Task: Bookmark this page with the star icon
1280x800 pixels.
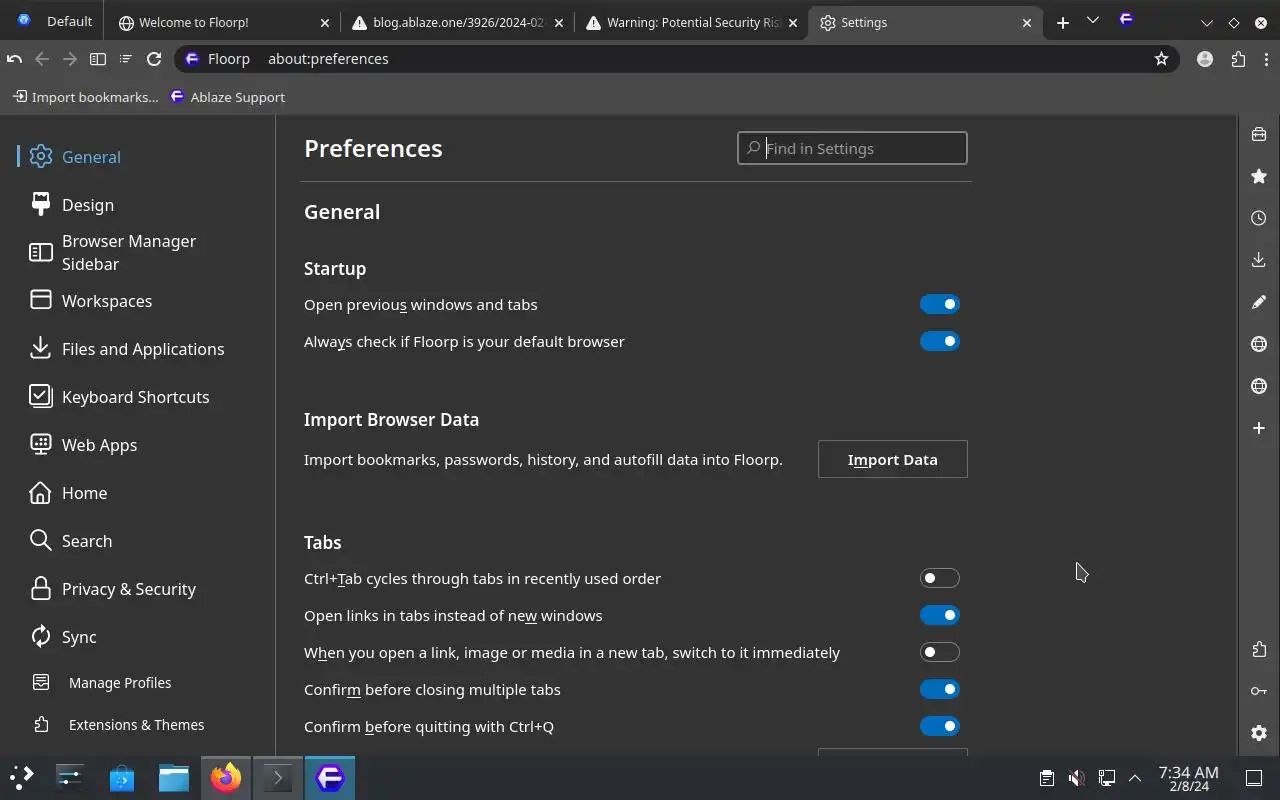Action: point(1161,59)
